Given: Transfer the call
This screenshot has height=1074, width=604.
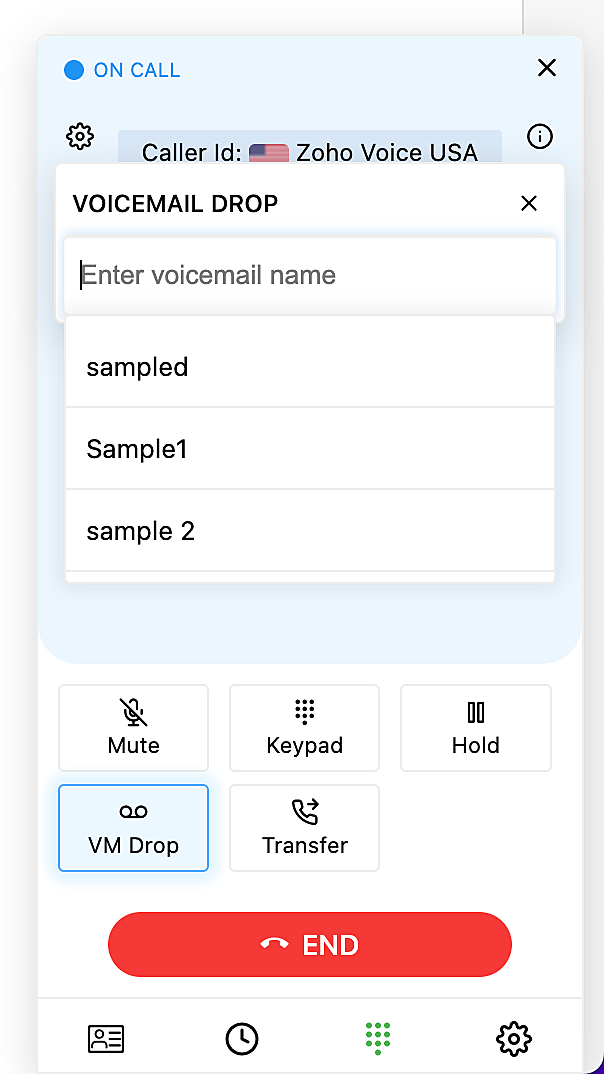Looking at the screenshot, I should coord(305,827).
